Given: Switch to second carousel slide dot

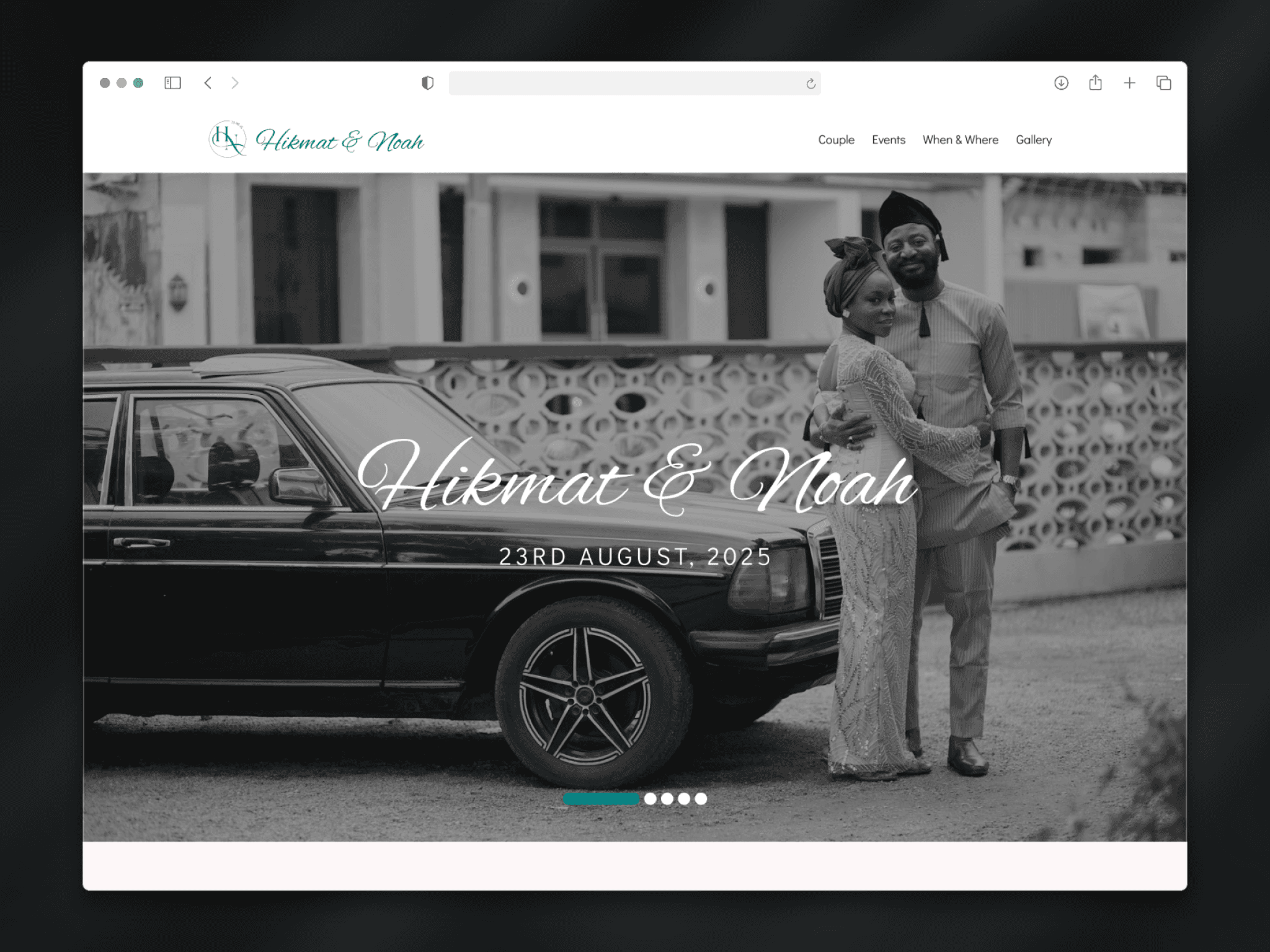Looking at the screenshot, I should click(650, 799).
